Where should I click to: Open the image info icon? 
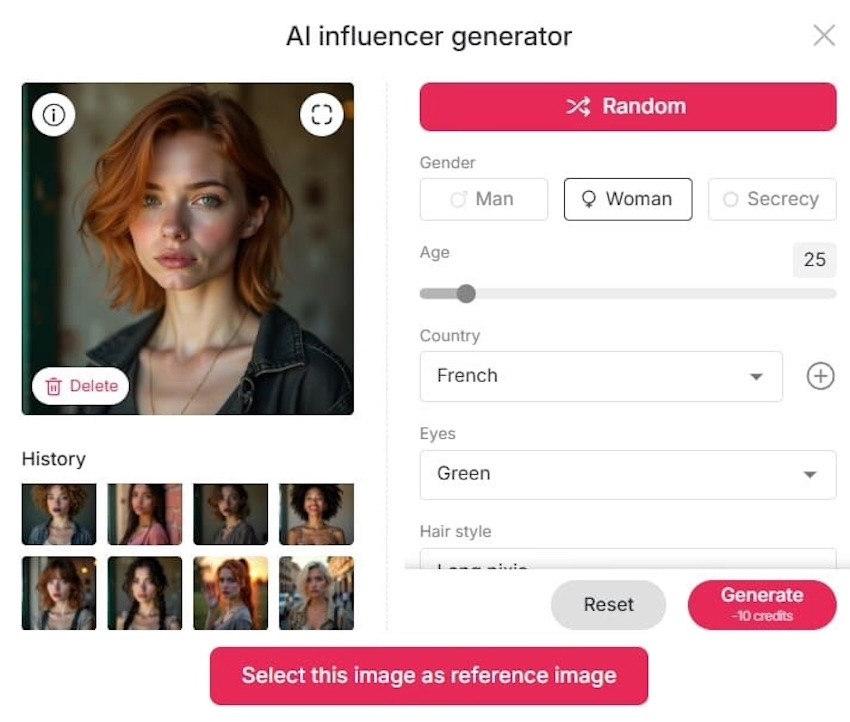tap(53, 114)
